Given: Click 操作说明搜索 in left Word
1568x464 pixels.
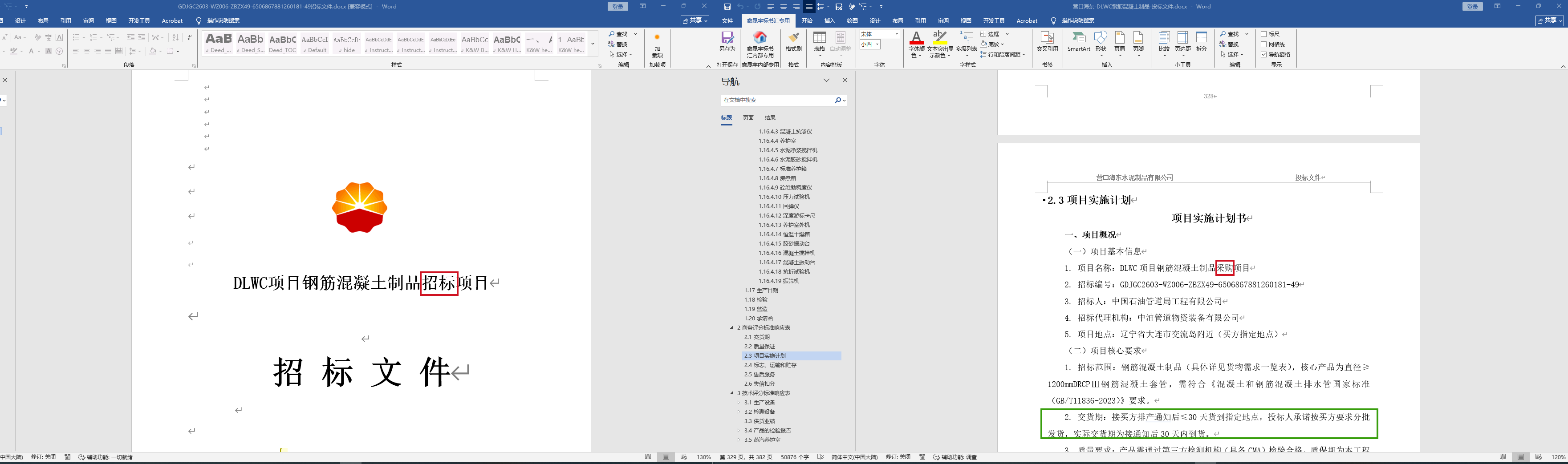Looking at the screenshot, I should (x=223, y=20).
